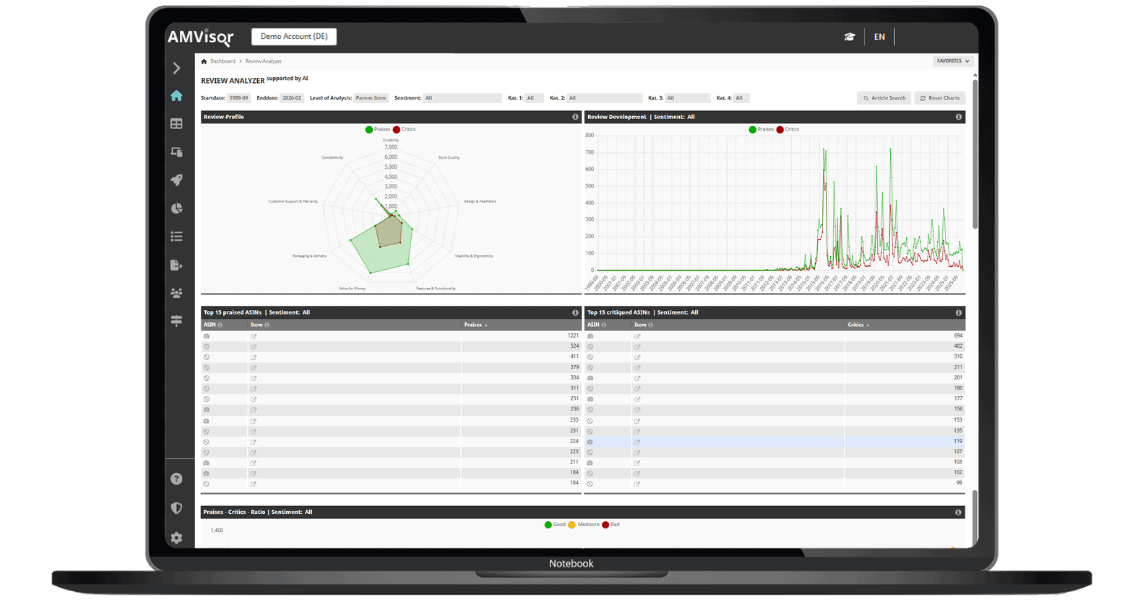Click the Article Search button

click(884, 98)
